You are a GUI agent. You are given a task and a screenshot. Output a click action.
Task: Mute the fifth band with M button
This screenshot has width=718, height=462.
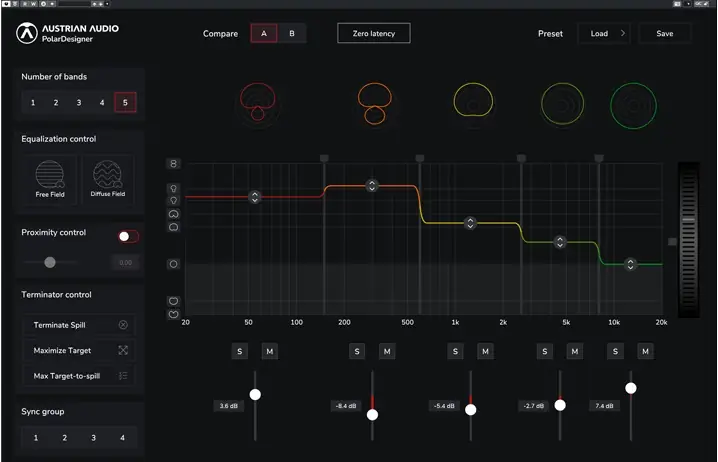645,351
